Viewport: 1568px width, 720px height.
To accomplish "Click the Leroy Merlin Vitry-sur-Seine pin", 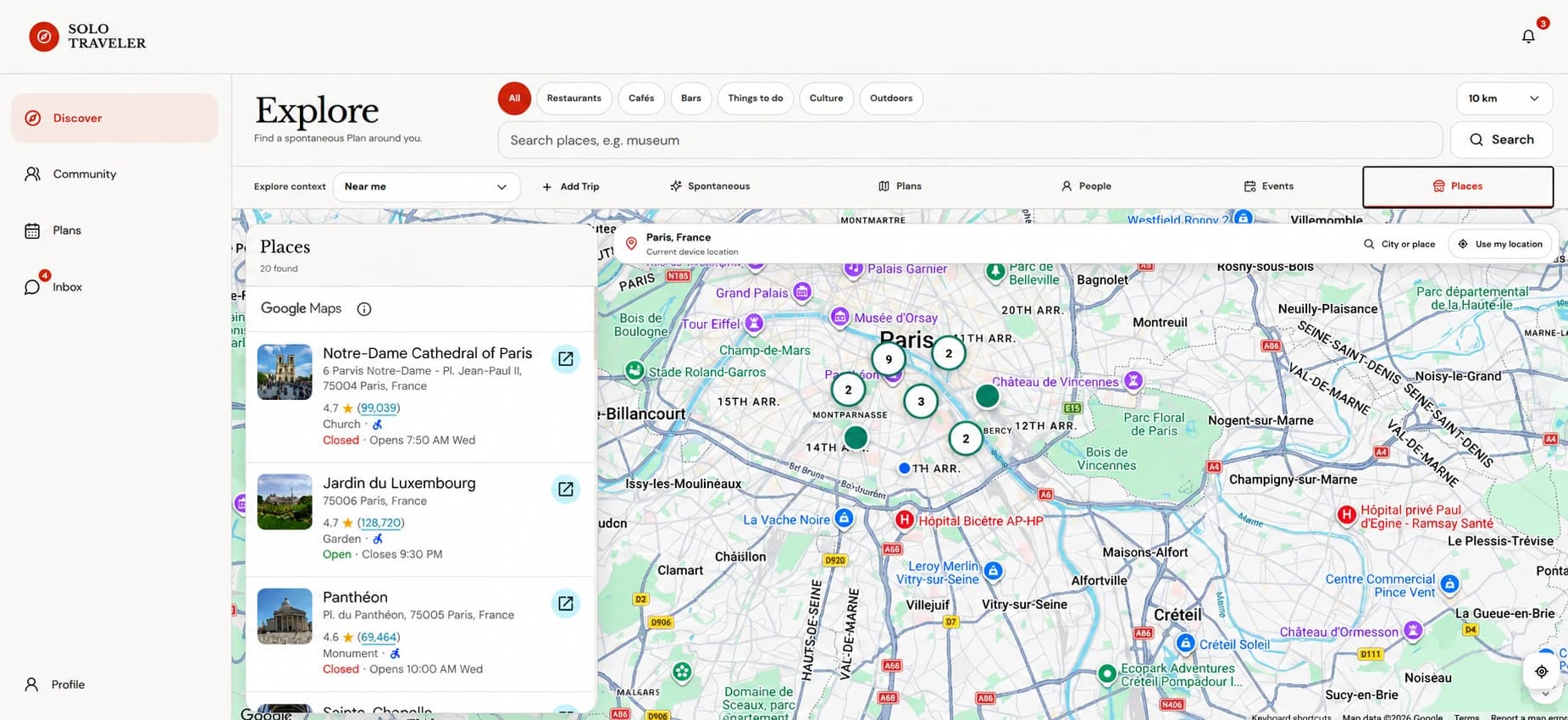I will 994,571.
